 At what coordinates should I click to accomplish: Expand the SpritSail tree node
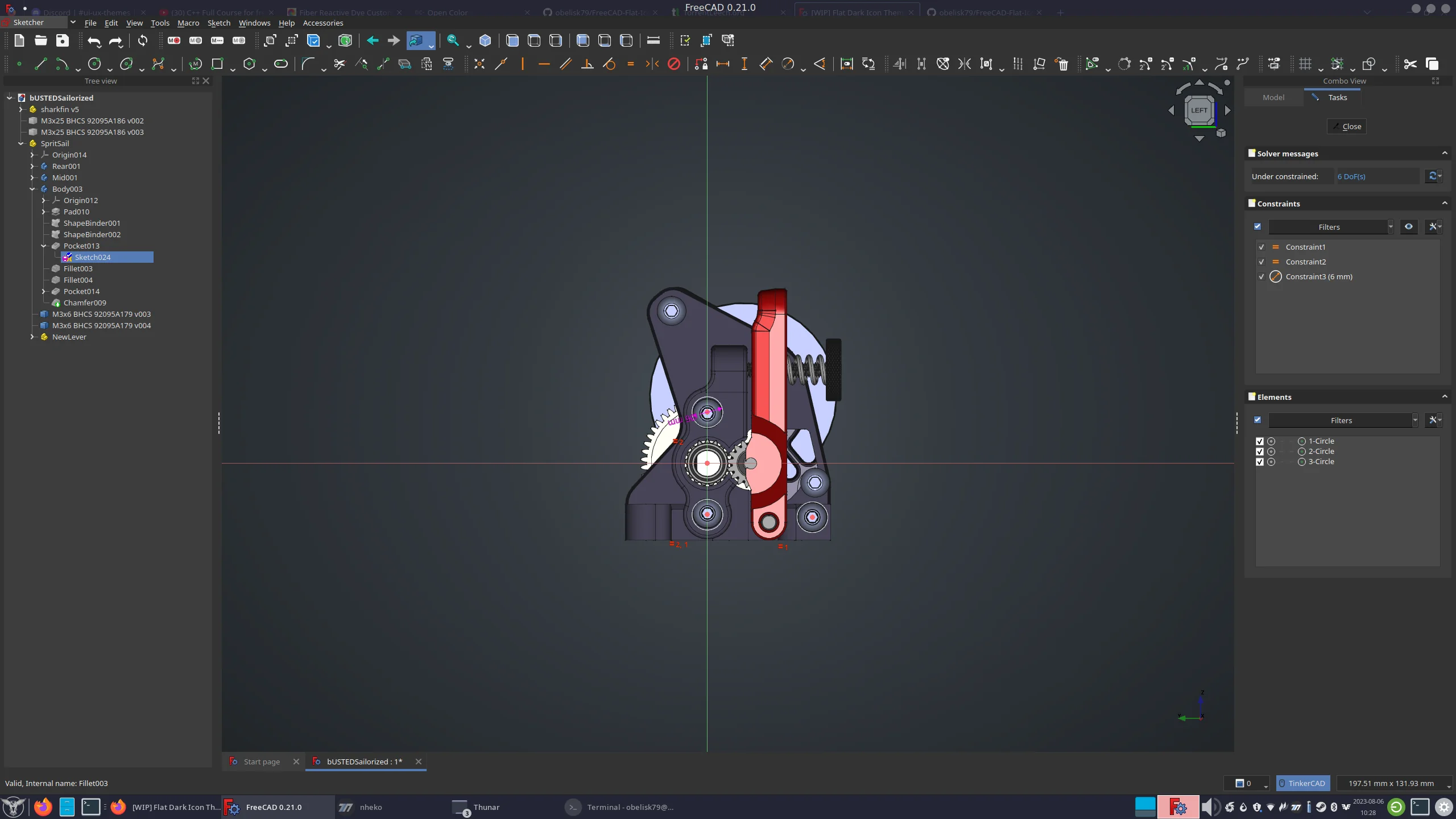(21, 143)
